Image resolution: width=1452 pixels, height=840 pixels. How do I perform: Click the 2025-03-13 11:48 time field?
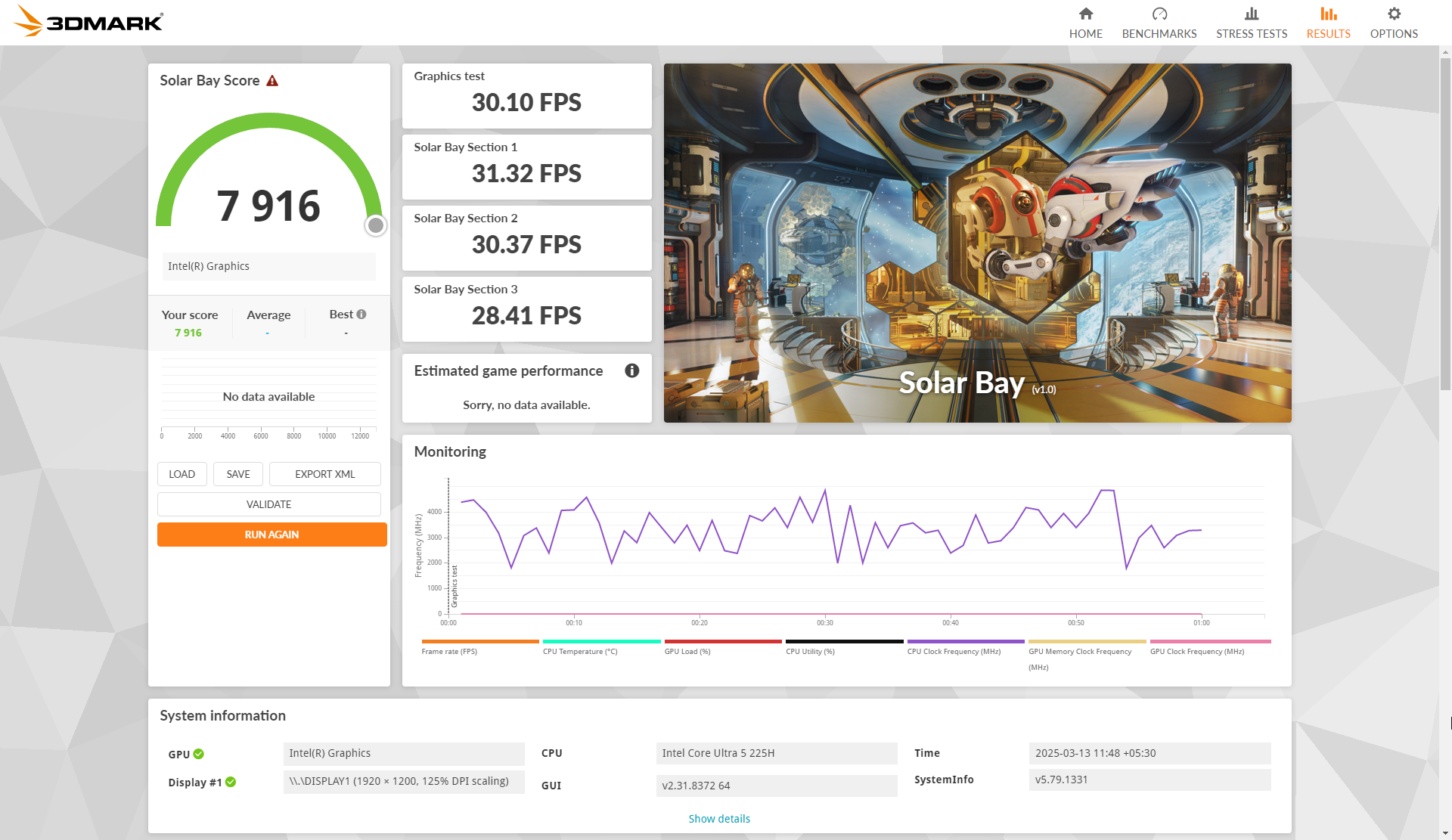tap(1149, 753)
